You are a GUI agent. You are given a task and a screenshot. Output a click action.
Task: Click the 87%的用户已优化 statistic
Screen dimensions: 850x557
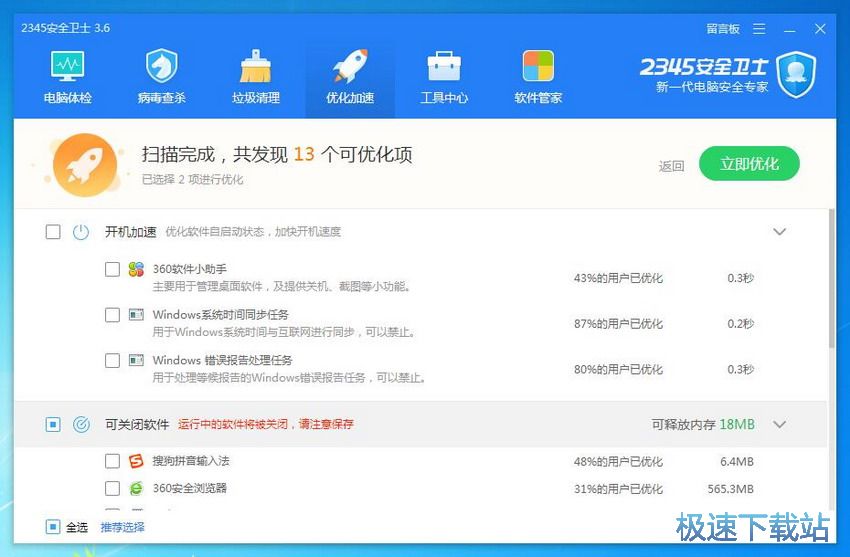click(x=619, y=323)
